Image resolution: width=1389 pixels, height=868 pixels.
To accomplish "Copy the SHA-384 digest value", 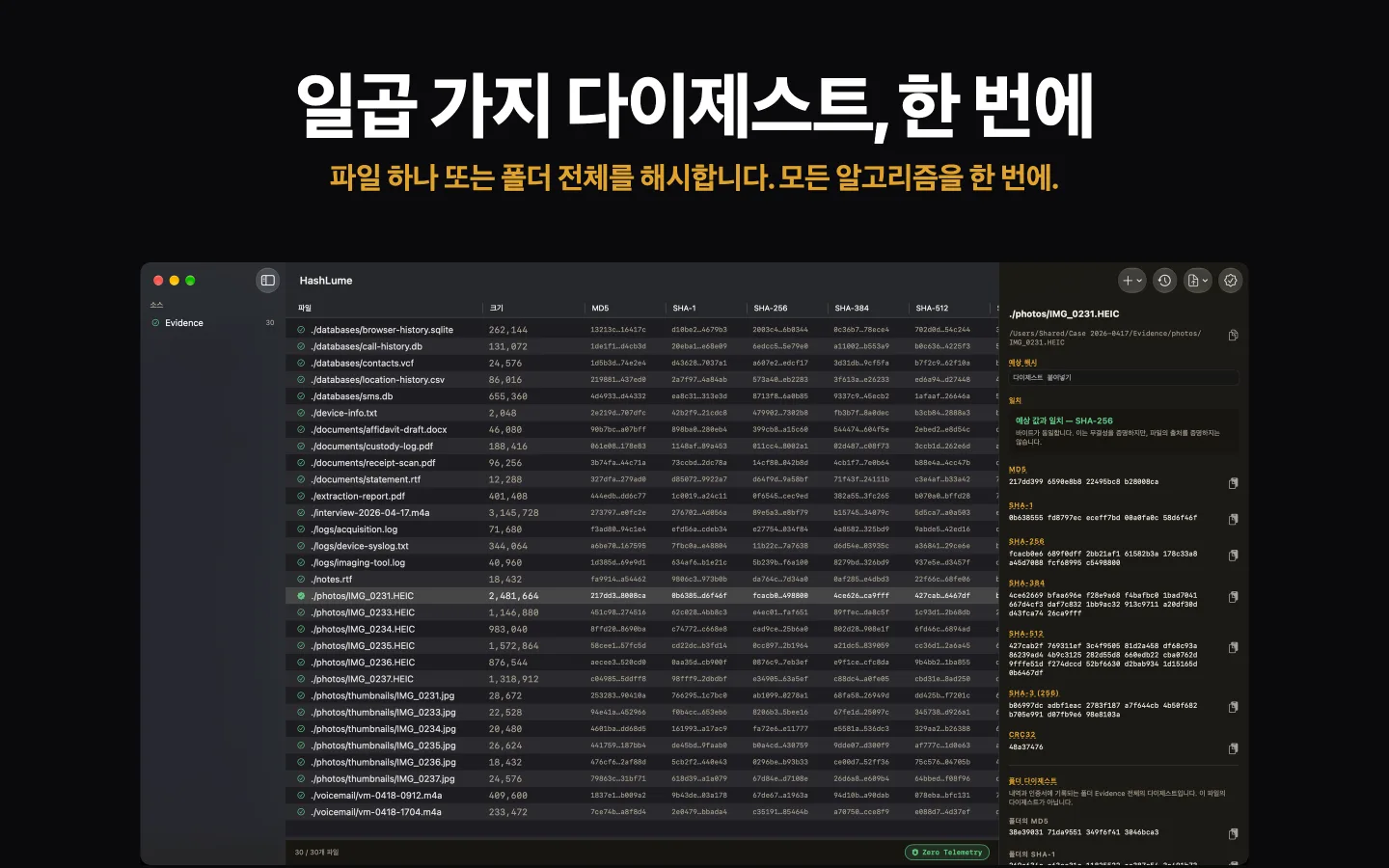I will pos(1233,597).
